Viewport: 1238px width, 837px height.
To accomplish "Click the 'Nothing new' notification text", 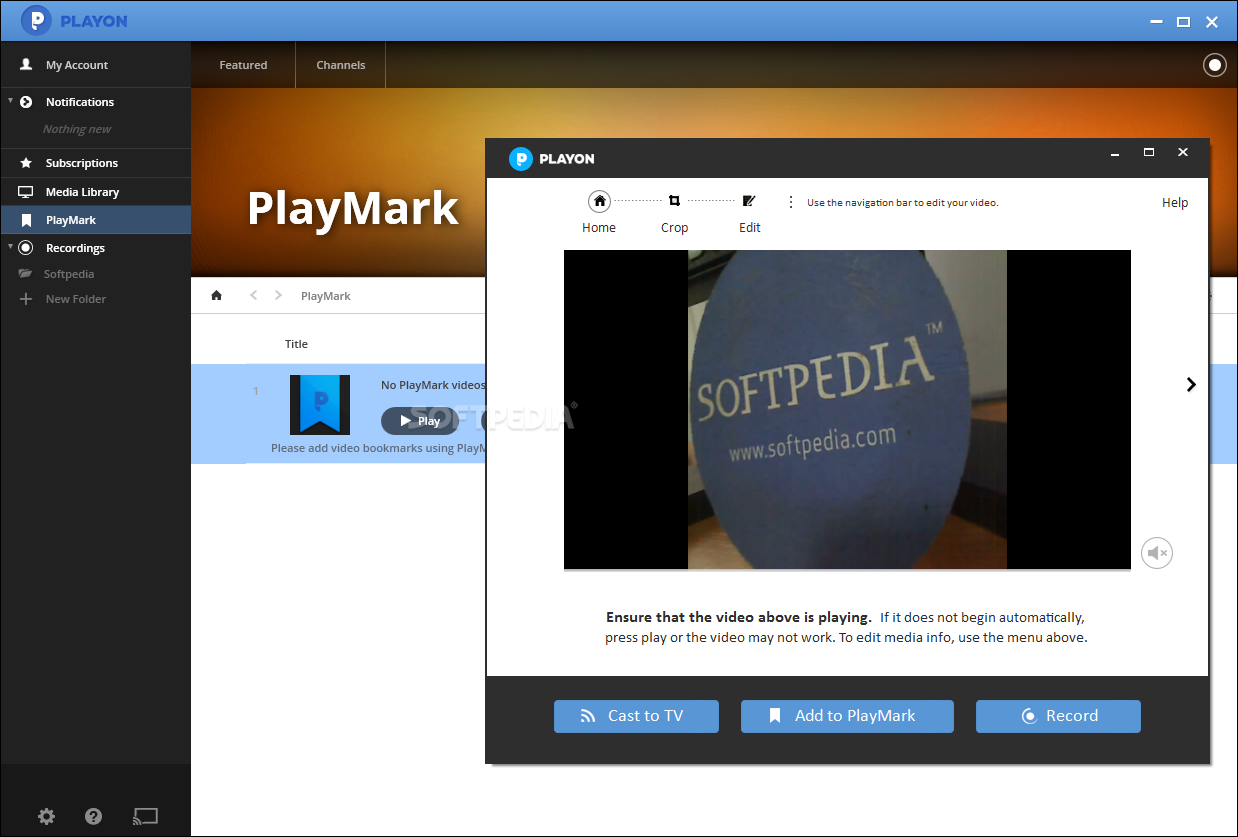I will tap(77, 129).
